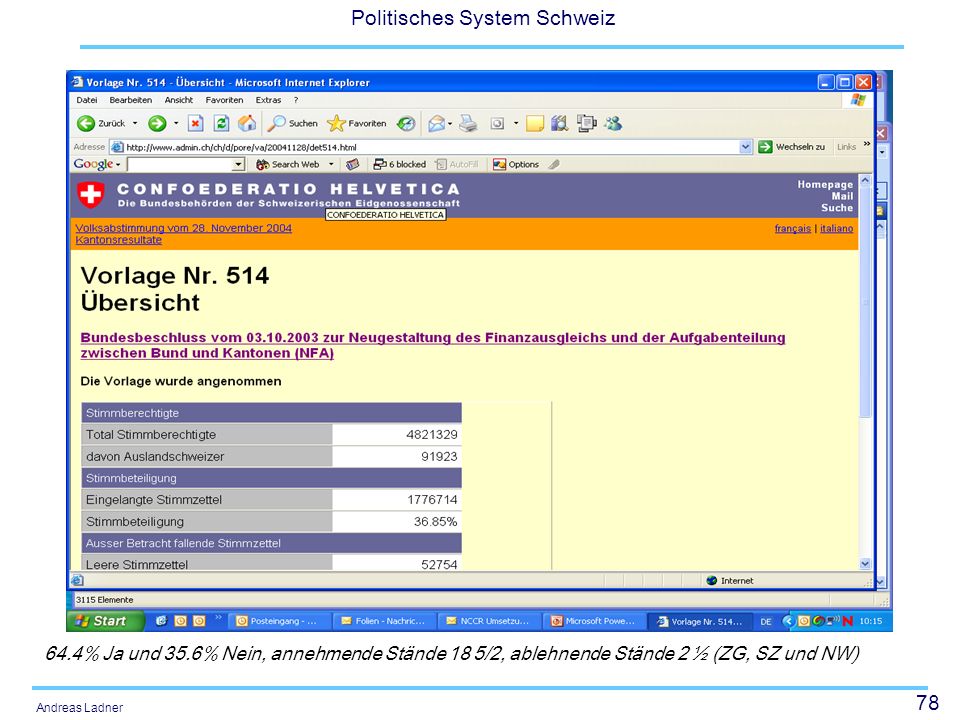Switch to Posteingang taskbar window
The image size is (960, 720).
pos(280,621)
